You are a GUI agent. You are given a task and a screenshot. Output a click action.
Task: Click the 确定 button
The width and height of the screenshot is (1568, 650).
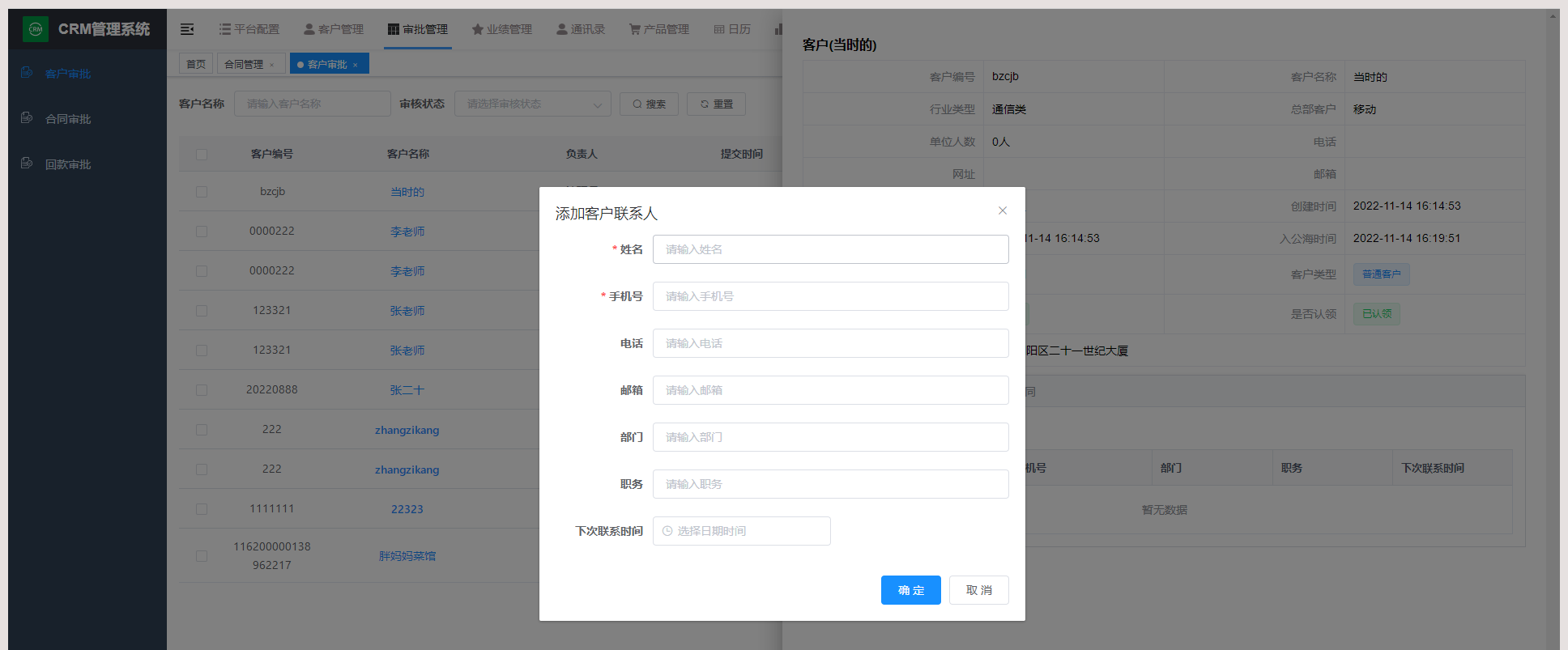(910, 590)
